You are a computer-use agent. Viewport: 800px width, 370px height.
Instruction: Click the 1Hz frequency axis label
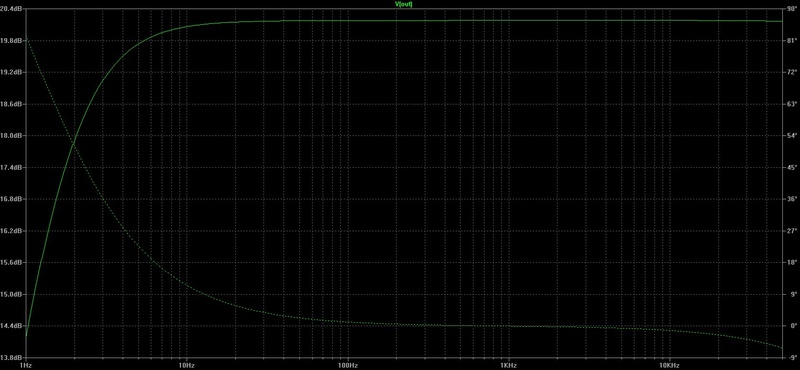[x=26, y=366]
